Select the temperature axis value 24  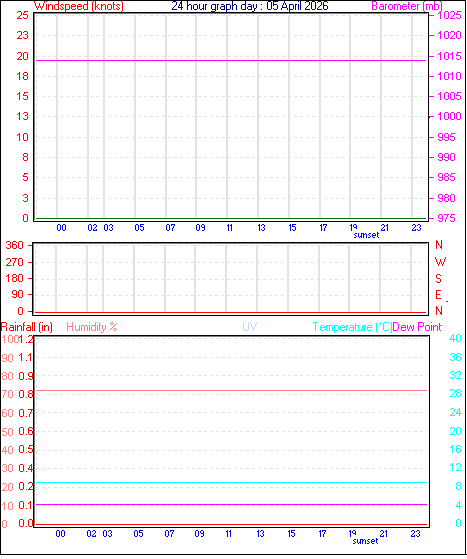(x=456, y=412)
